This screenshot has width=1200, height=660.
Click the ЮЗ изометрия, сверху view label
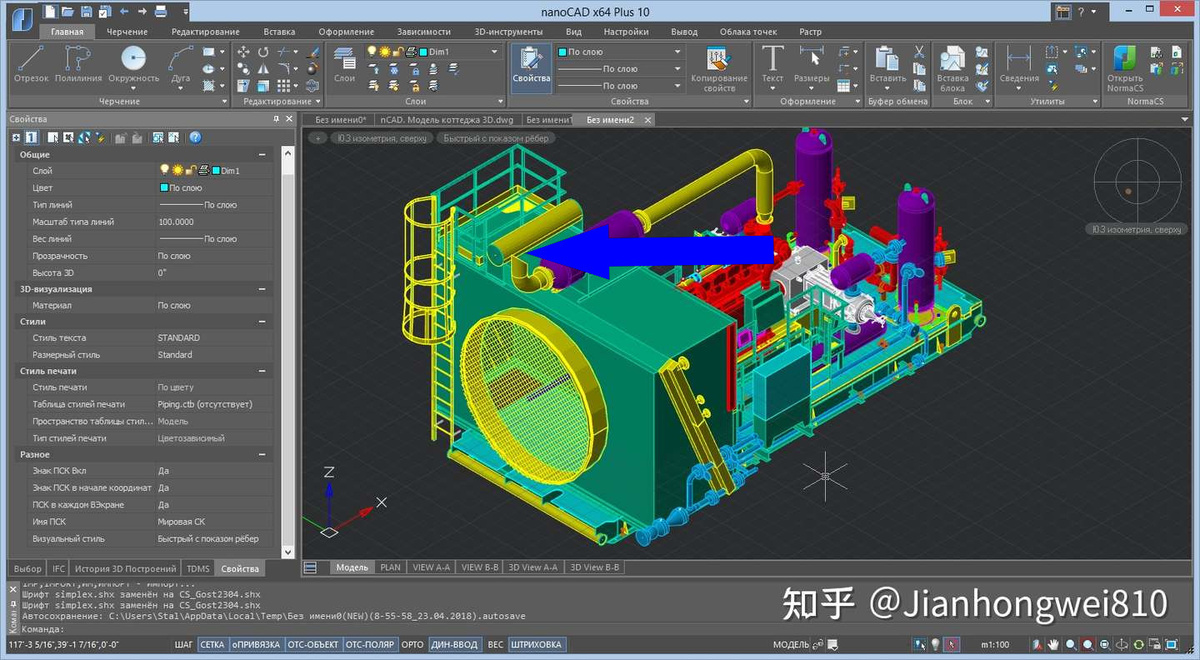[x=383, y=138]
